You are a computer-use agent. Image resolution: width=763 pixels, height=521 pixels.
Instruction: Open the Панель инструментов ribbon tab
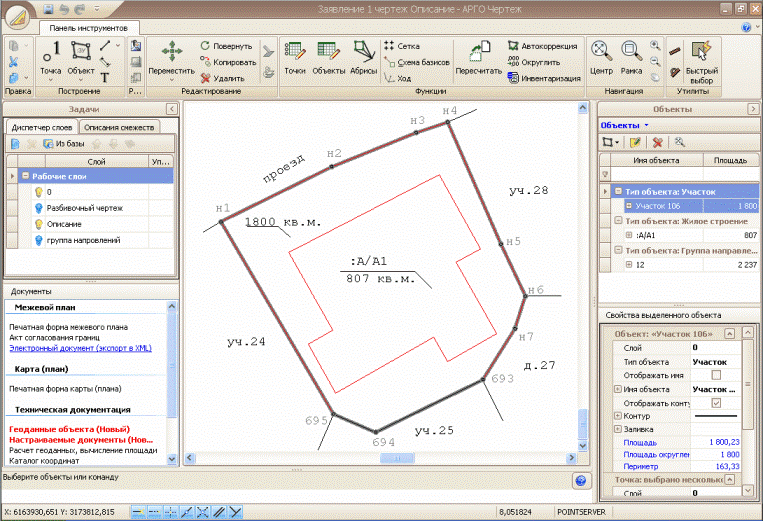click(x=89, y=28)
